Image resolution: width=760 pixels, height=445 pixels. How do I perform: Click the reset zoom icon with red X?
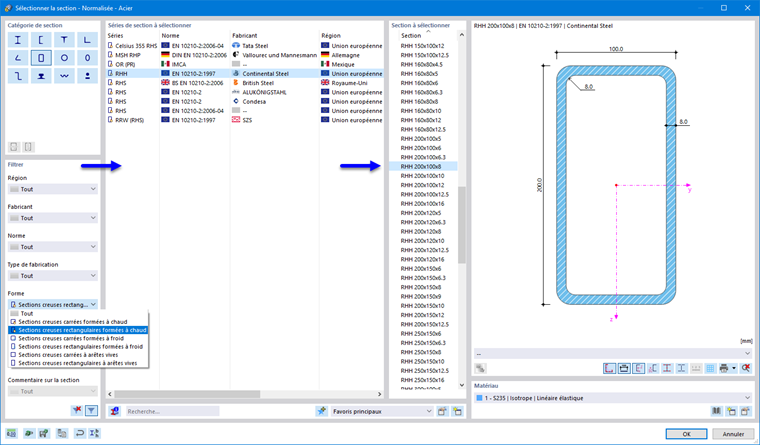746,368
